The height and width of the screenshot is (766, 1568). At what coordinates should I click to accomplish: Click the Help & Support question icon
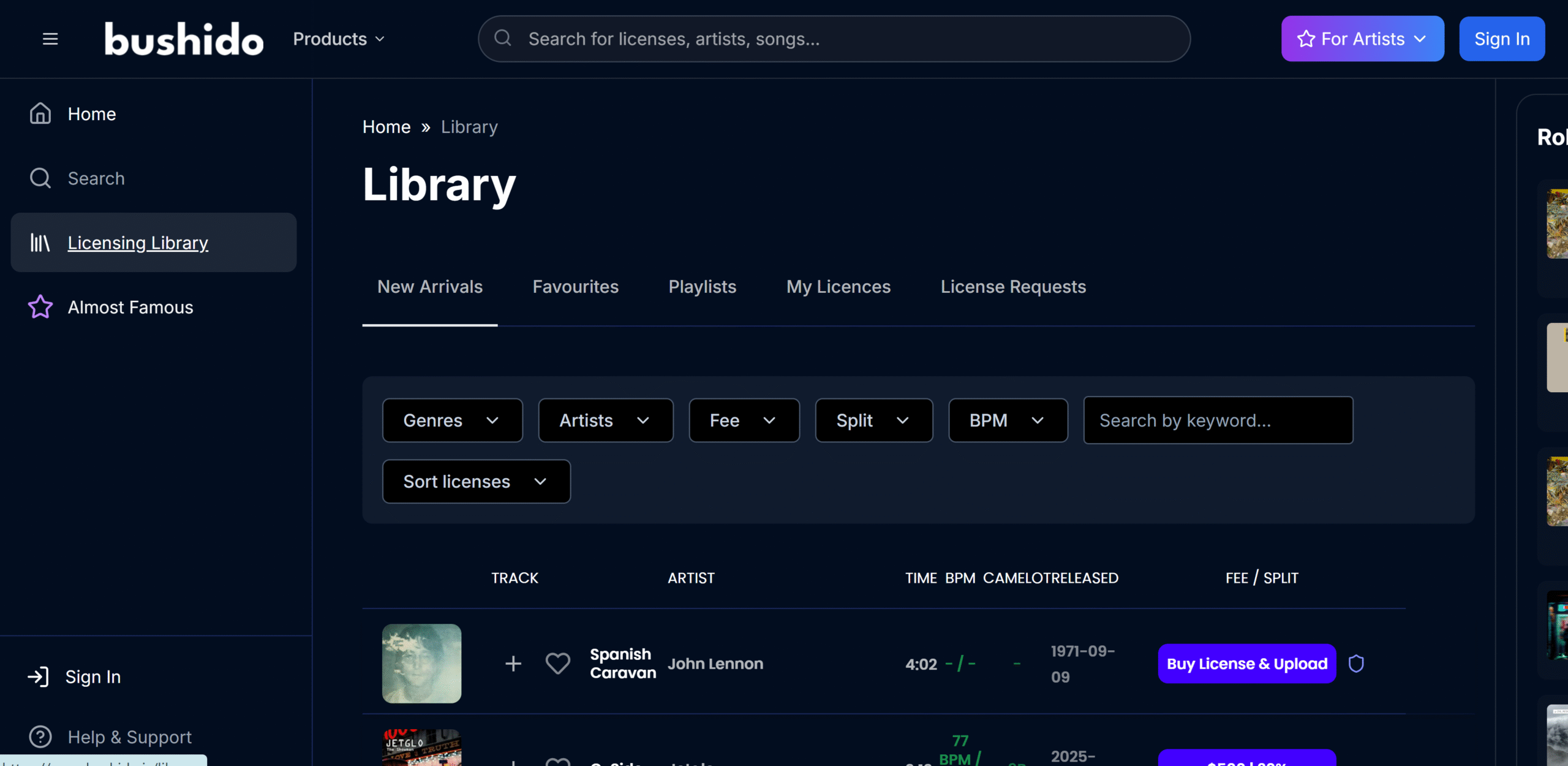coord(40,737)
